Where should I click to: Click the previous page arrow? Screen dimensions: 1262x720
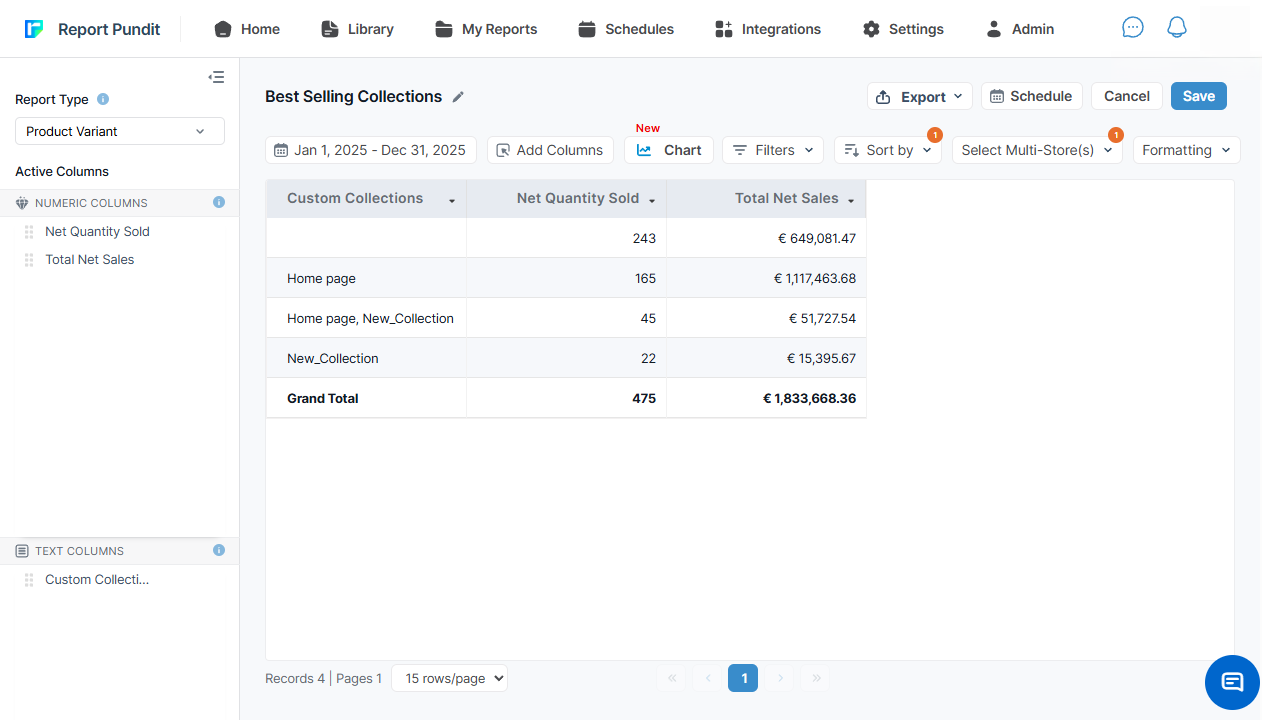tap(708, 678)
